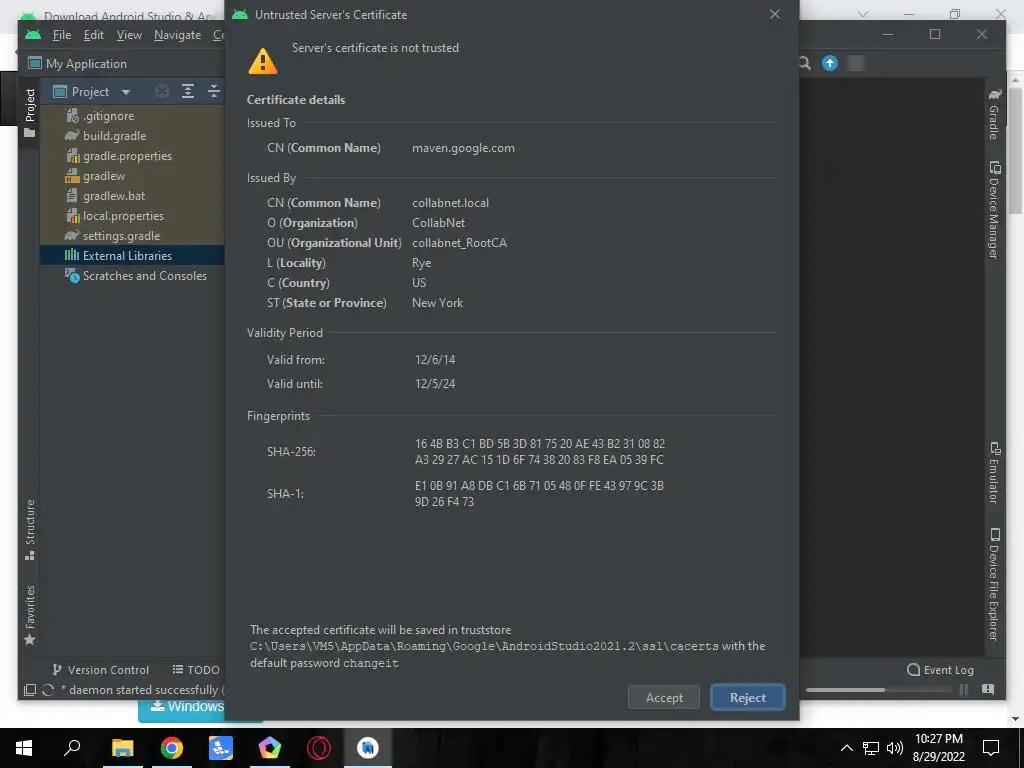1024x768 pixels.
Task: Open the Device Manager tool window
Action: pos(995,210)
